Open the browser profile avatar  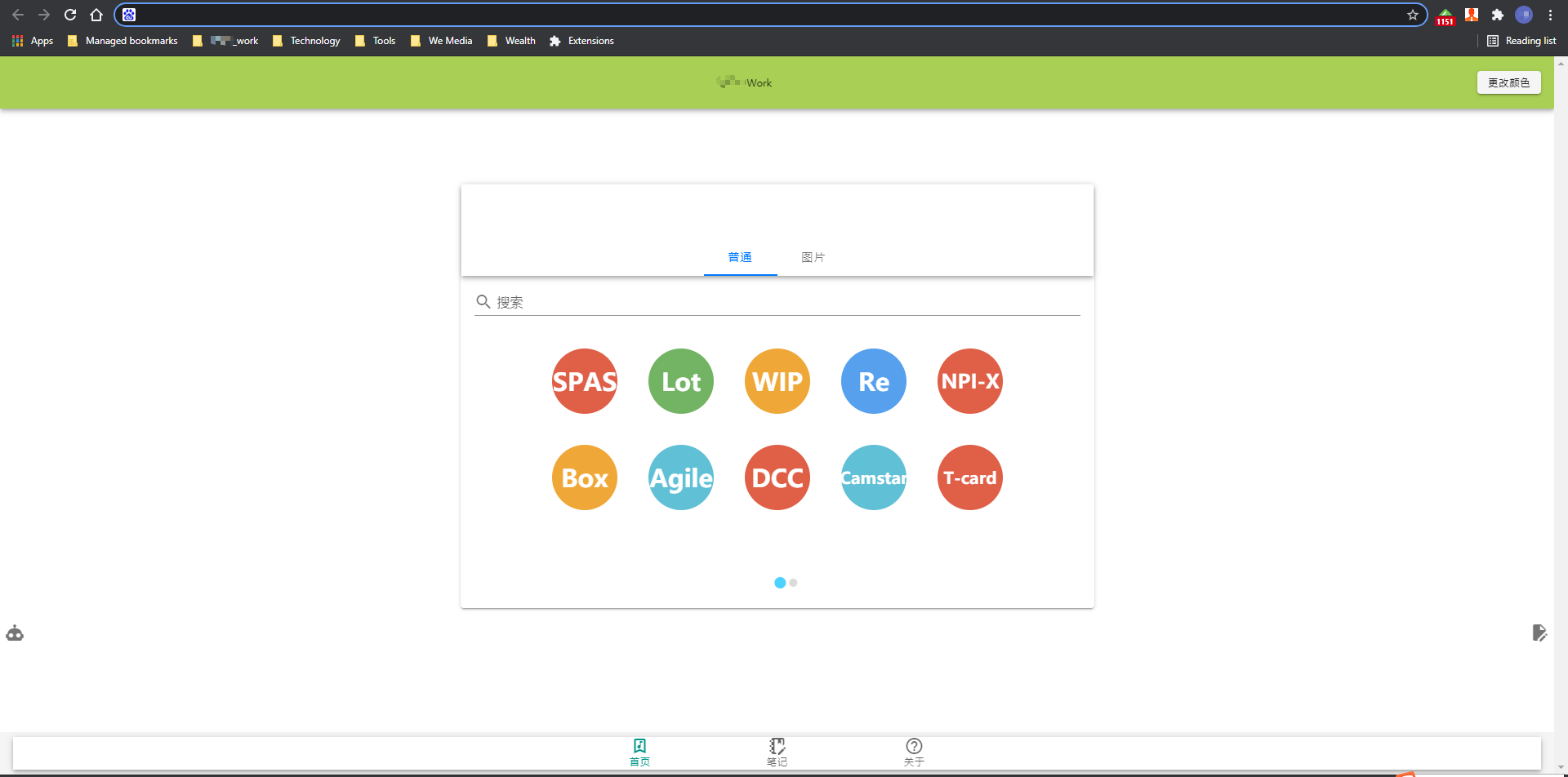(x=1524, y=15)
